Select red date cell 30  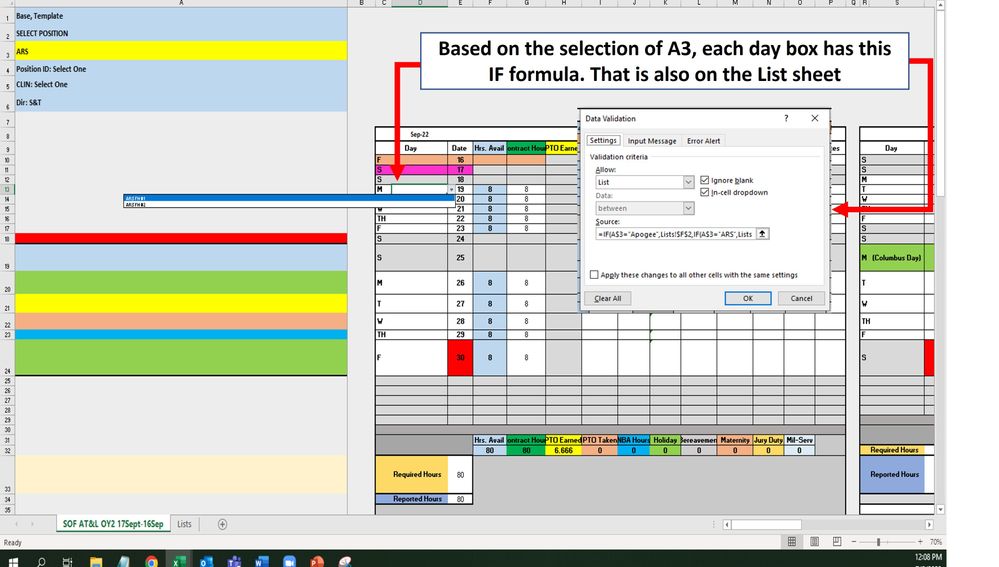[x=460, y=357]
